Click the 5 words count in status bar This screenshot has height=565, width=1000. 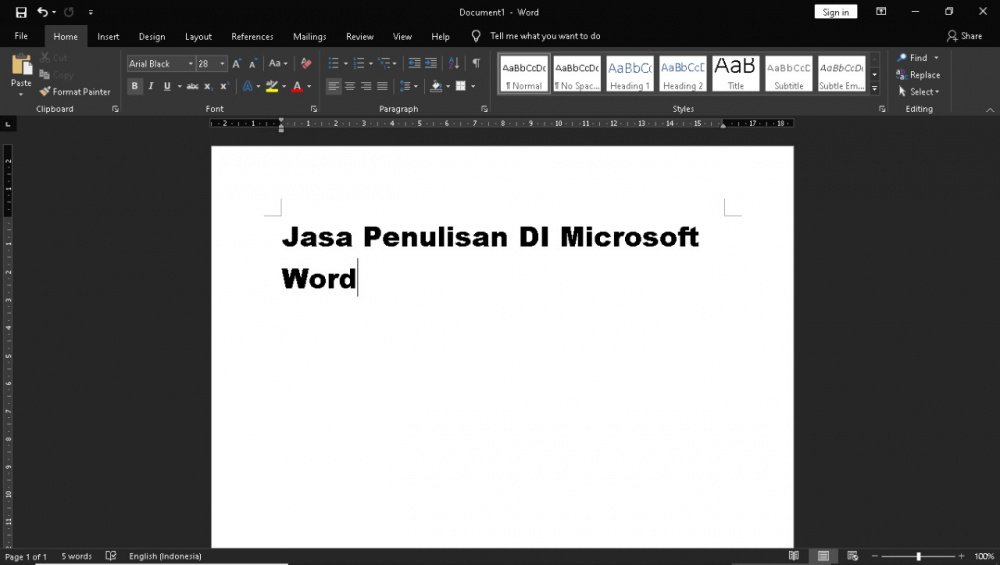click(x=77, y=556)
